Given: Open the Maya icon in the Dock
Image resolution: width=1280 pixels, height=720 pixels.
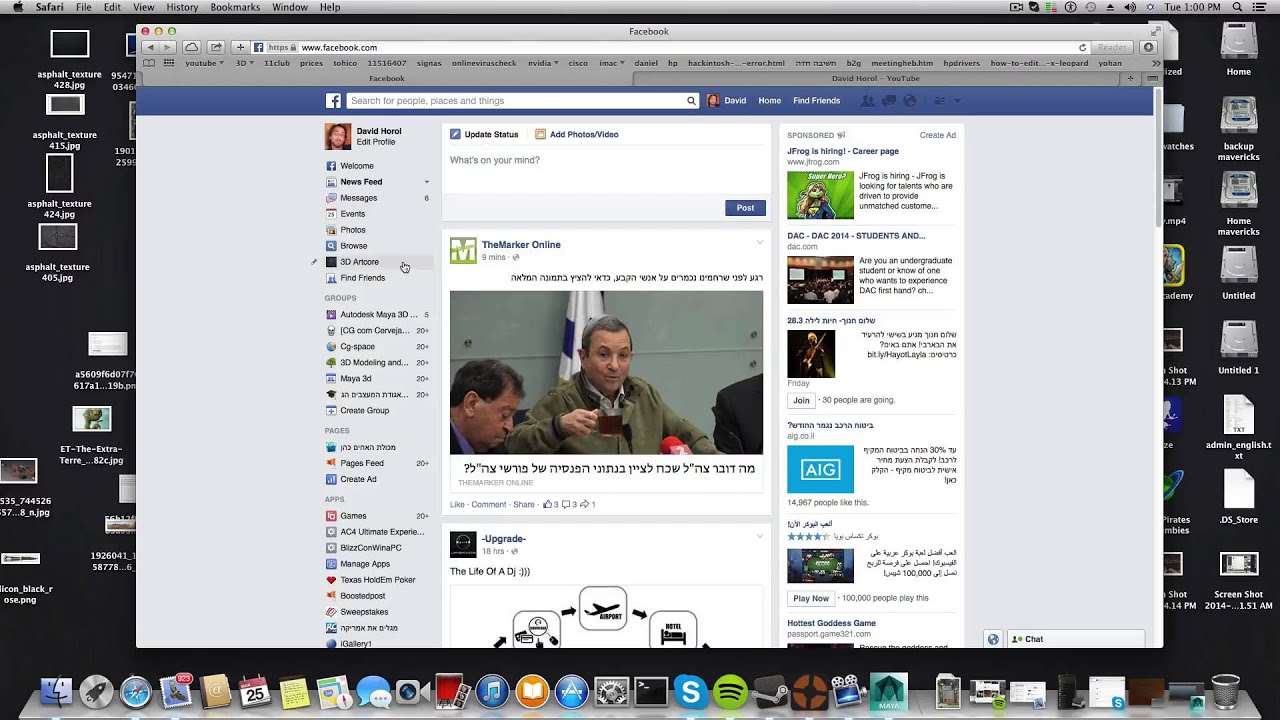Looking at the screenshot, I should tap(887, 691).
